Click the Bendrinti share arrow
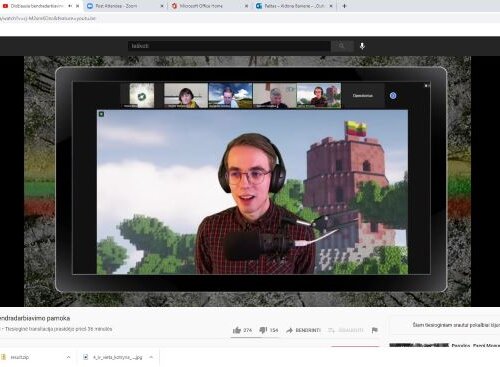The image size is (500, 367). click(x=289, y=330)
